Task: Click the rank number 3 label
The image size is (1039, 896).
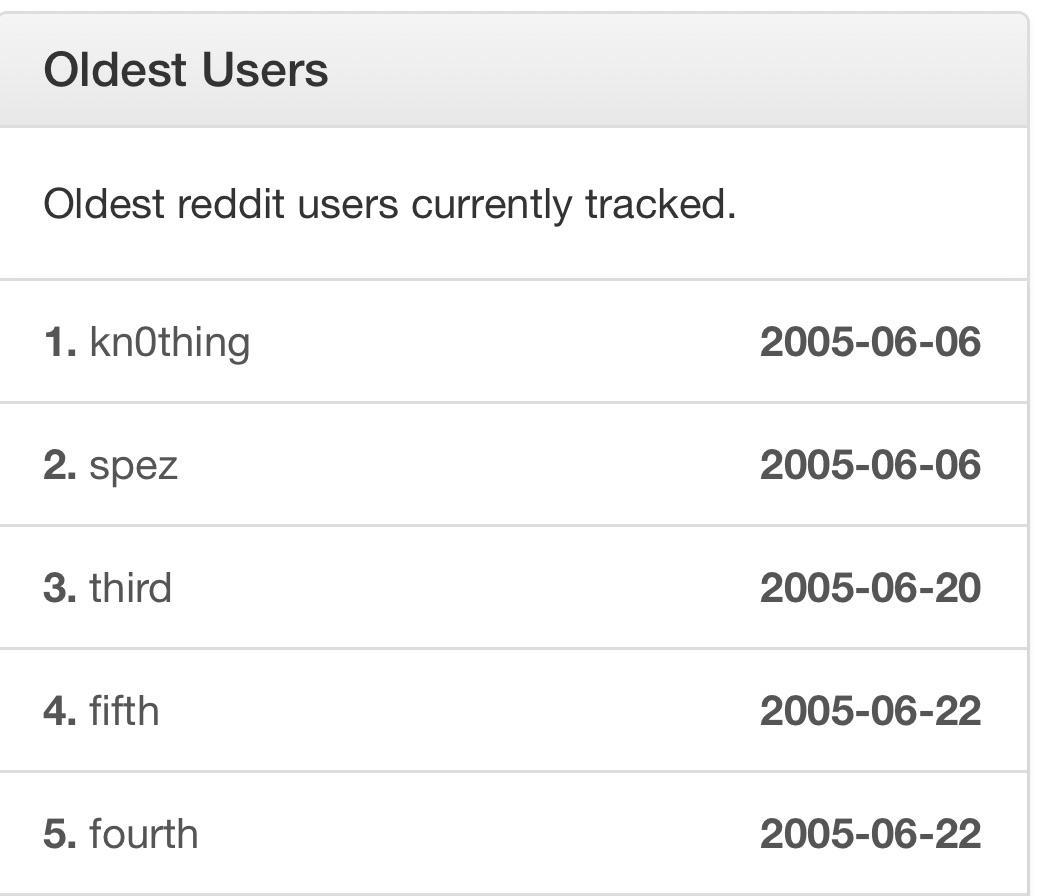Action: coord(60,588)
